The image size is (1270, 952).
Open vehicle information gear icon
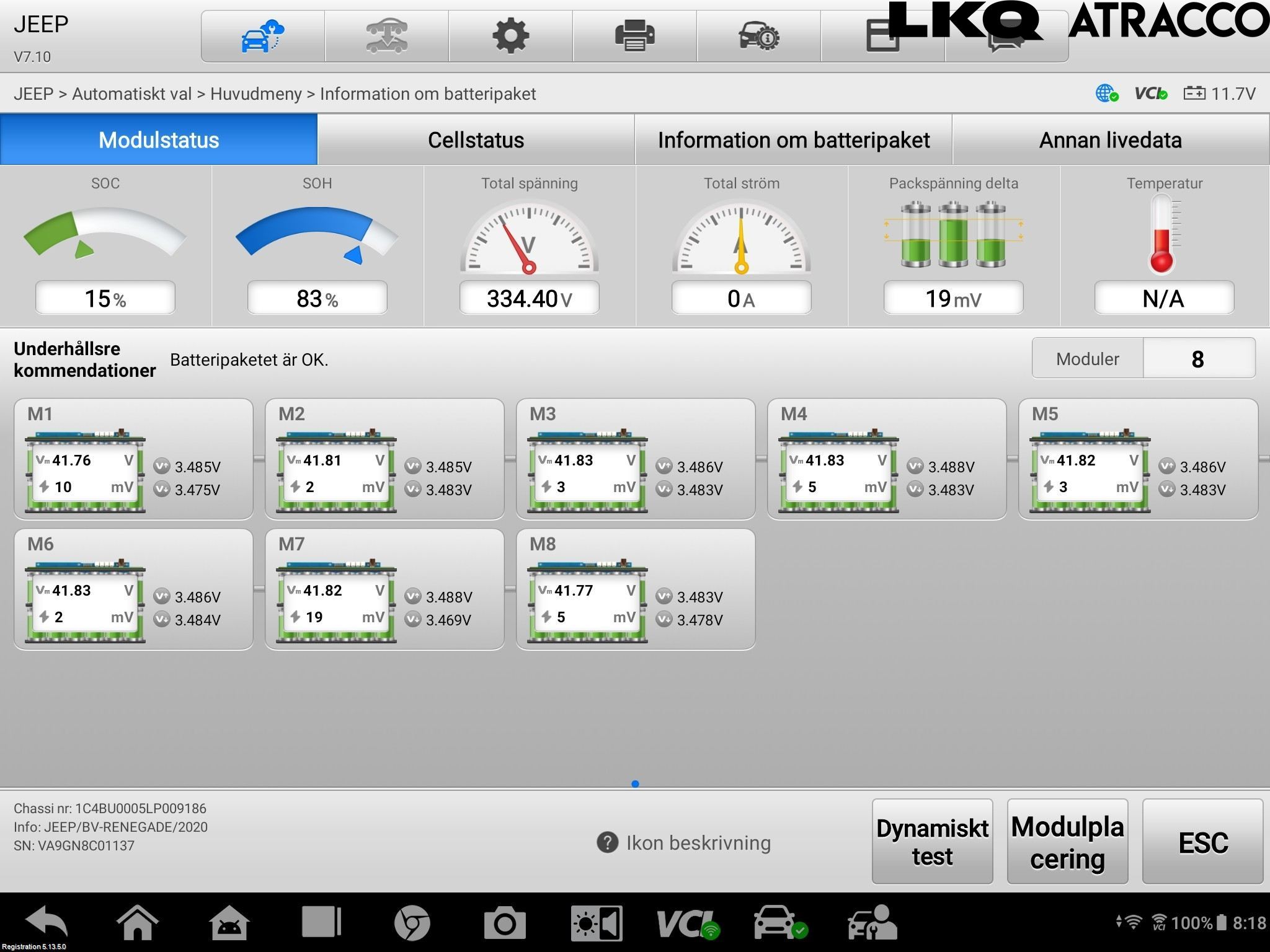tap(758, 36)
